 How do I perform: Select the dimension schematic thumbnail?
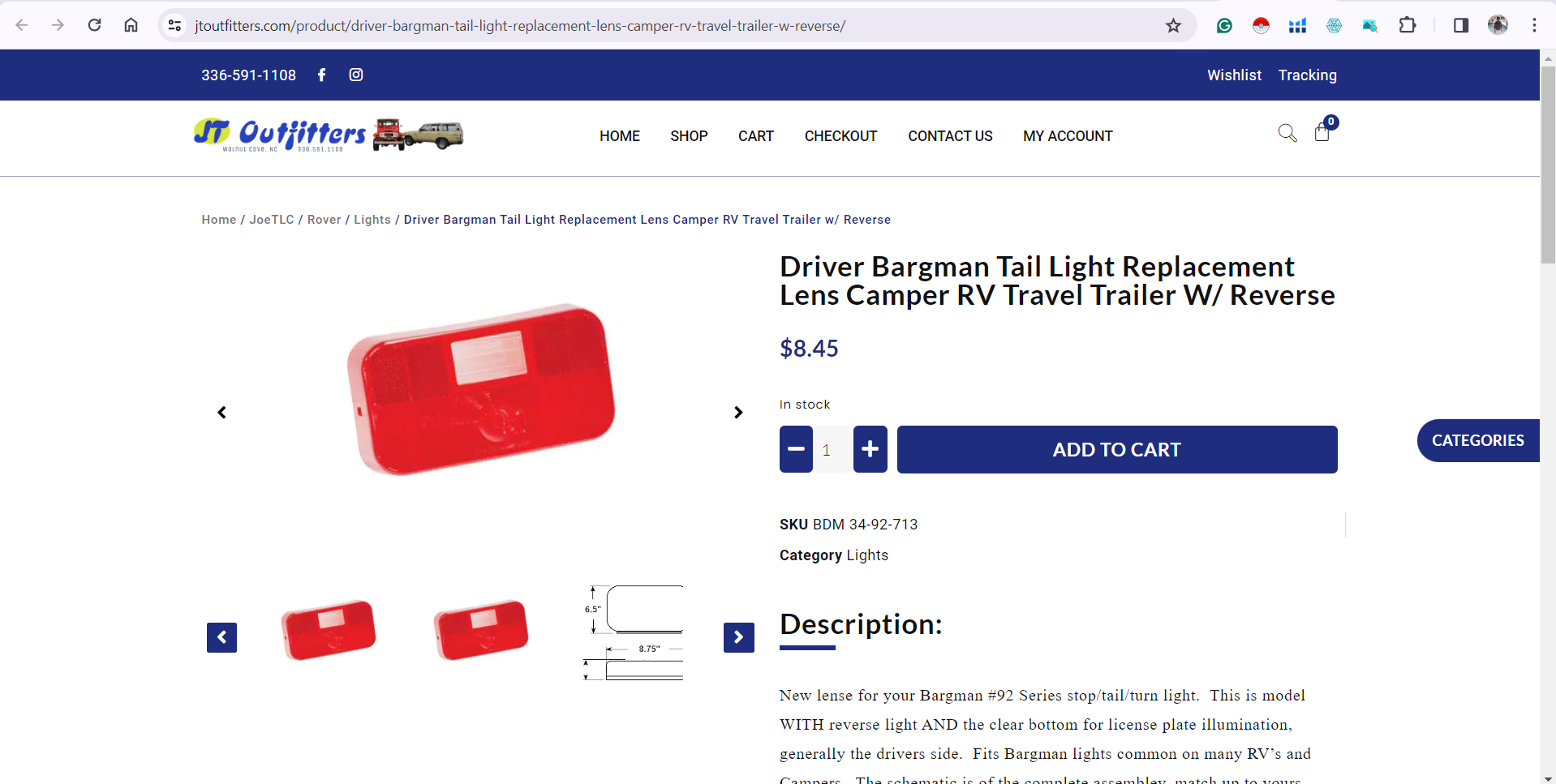click(633, 632)
